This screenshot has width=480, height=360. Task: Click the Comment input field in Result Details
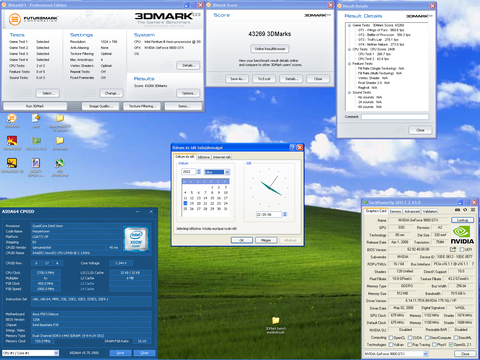click(x=395, y=117)
